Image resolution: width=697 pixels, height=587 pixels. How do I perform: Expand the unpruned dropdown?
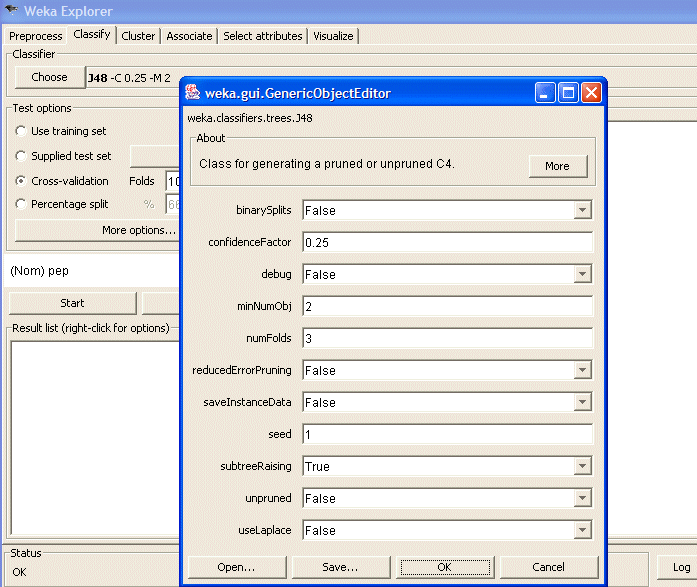point(582,498)
